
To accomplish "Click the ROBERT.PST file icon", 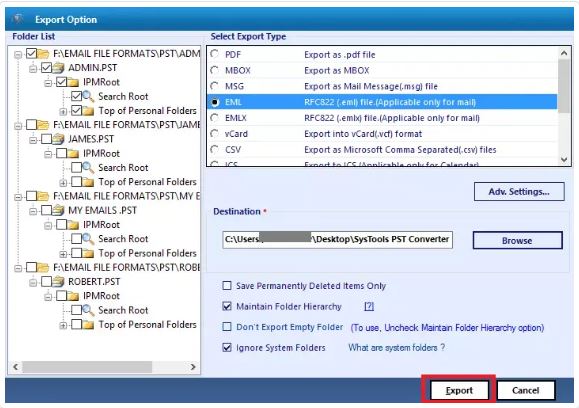I will click(x=58, y=282).
